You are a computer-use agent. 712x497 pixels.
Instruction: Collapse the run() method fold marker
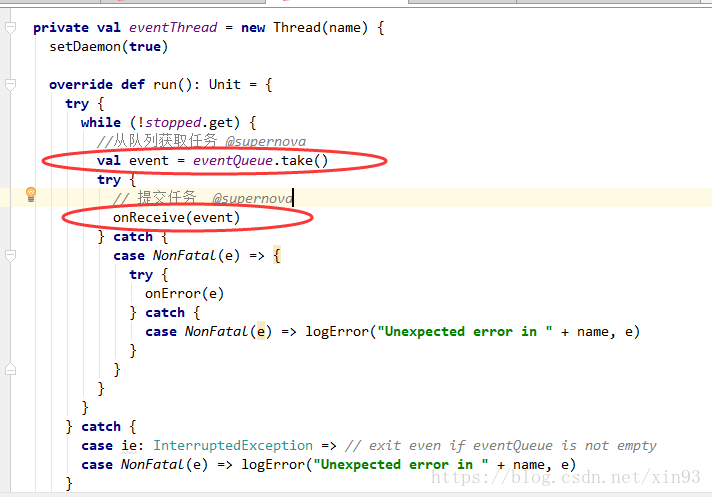(x=10, y=84)
